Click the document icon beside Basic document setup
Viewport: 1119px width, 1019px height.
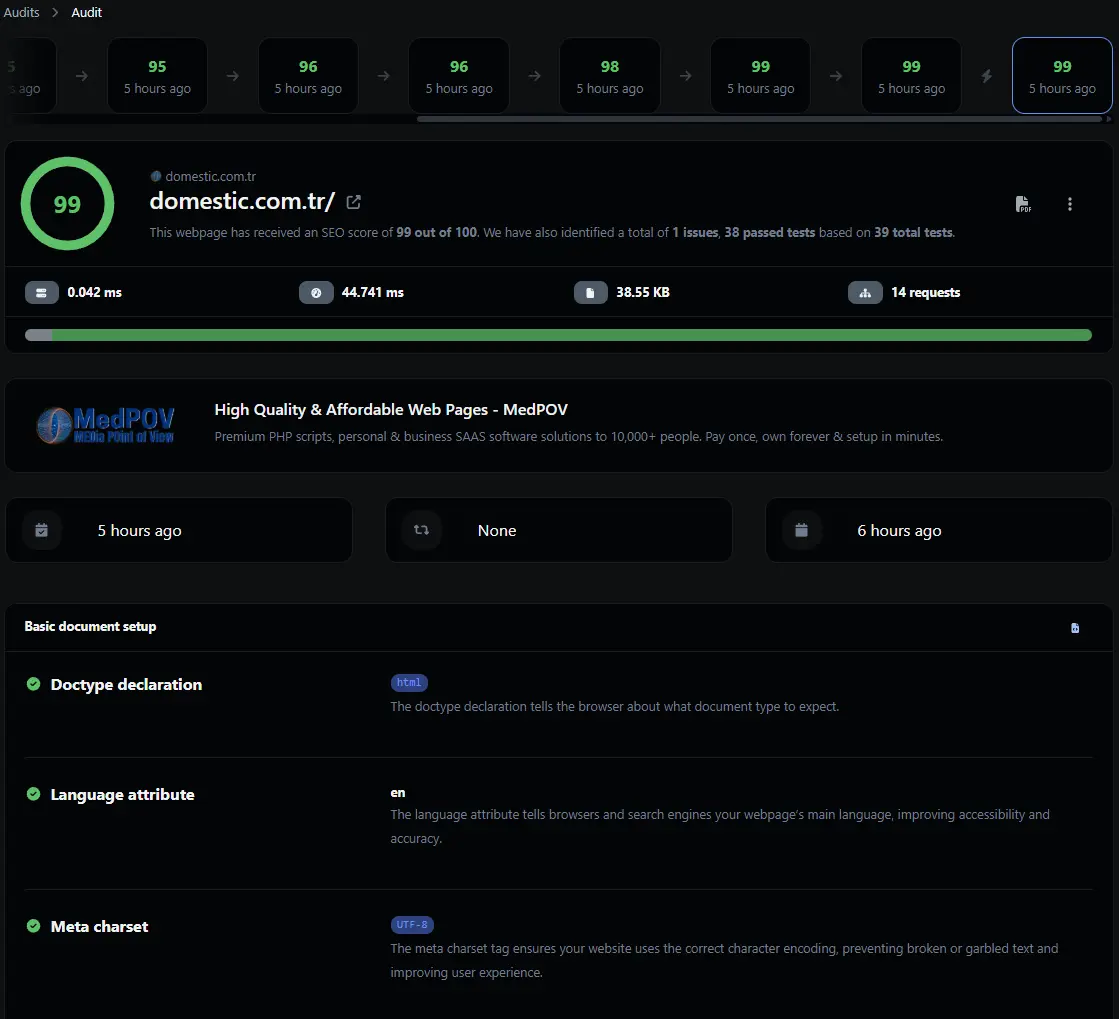[1075, 627]
